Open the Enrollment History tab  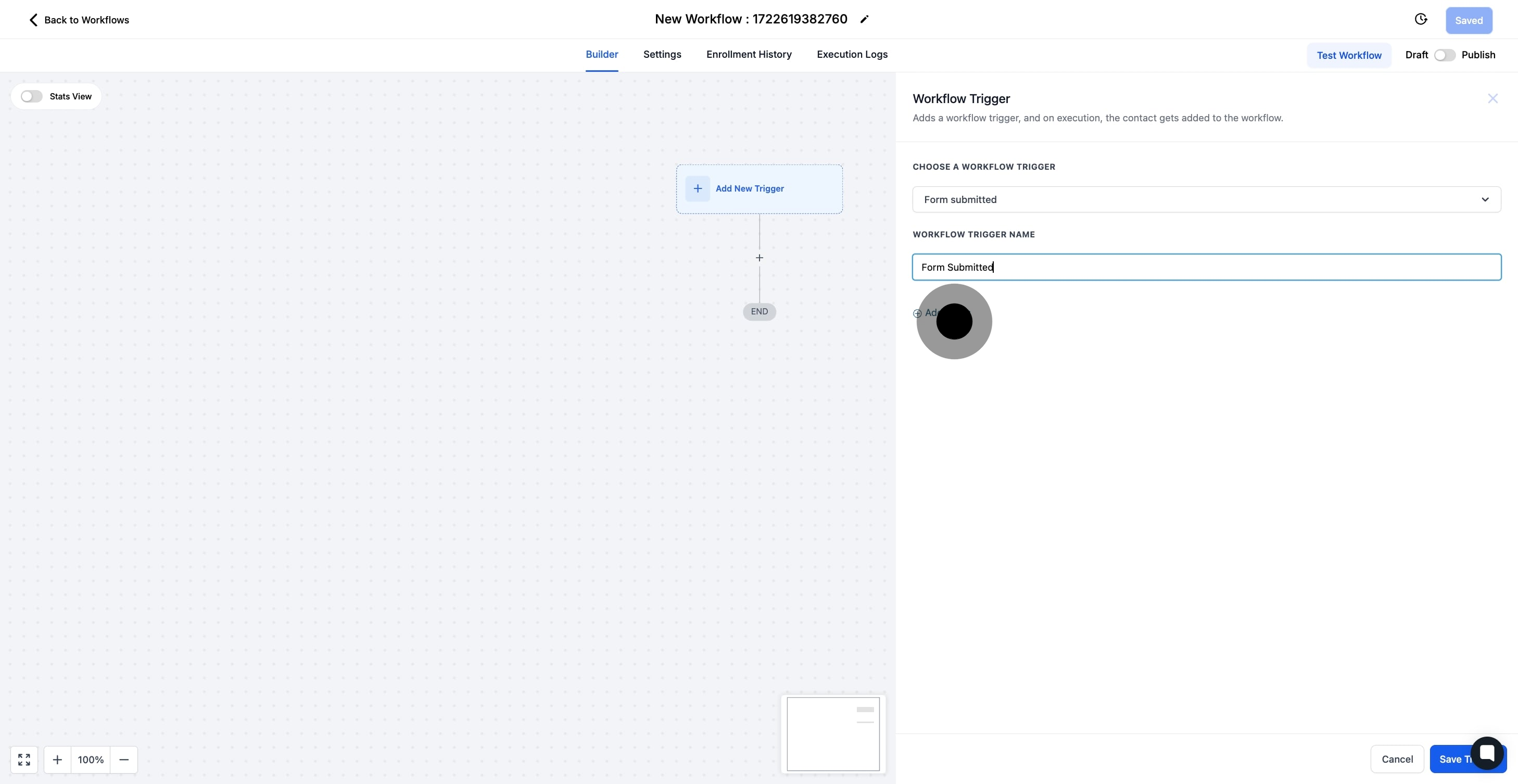749,54
